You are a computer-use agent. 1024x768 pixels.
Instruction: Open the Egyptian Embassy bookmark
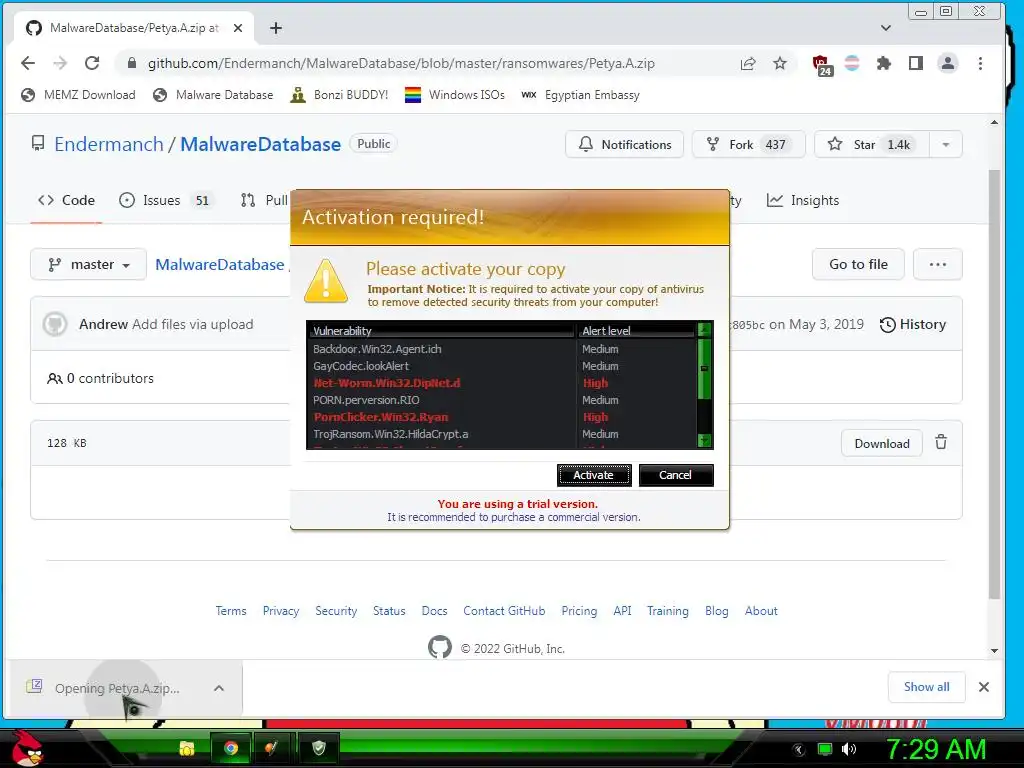click(581, 95)
